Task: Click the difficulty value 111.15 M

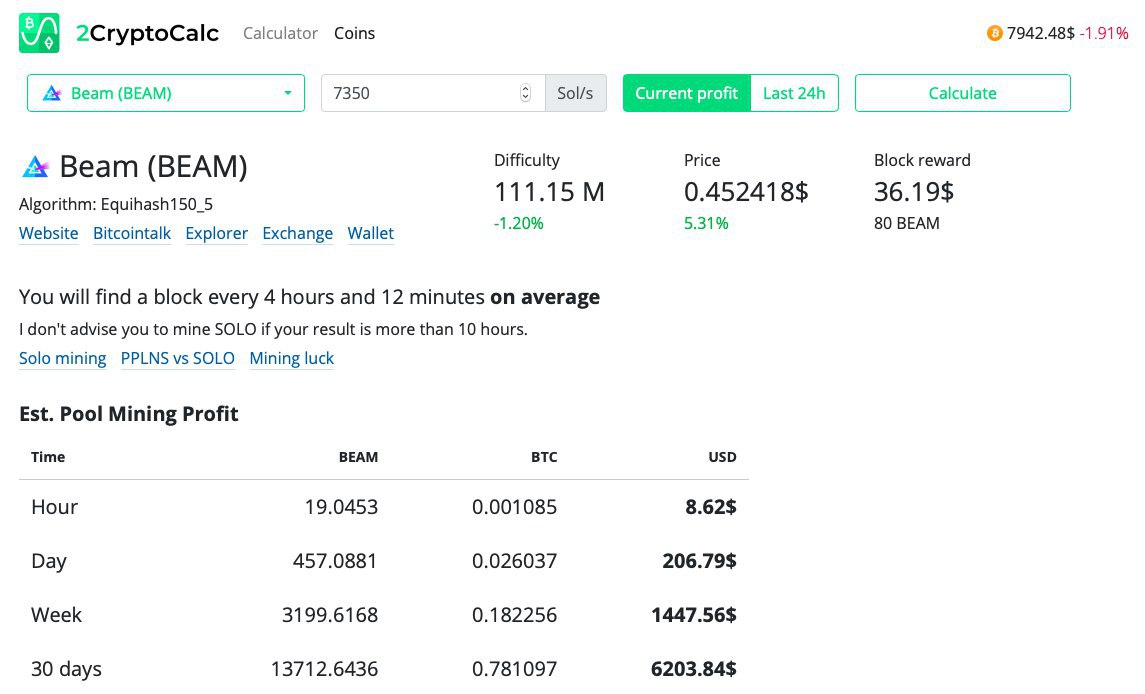Action: (x=550, y=191)
